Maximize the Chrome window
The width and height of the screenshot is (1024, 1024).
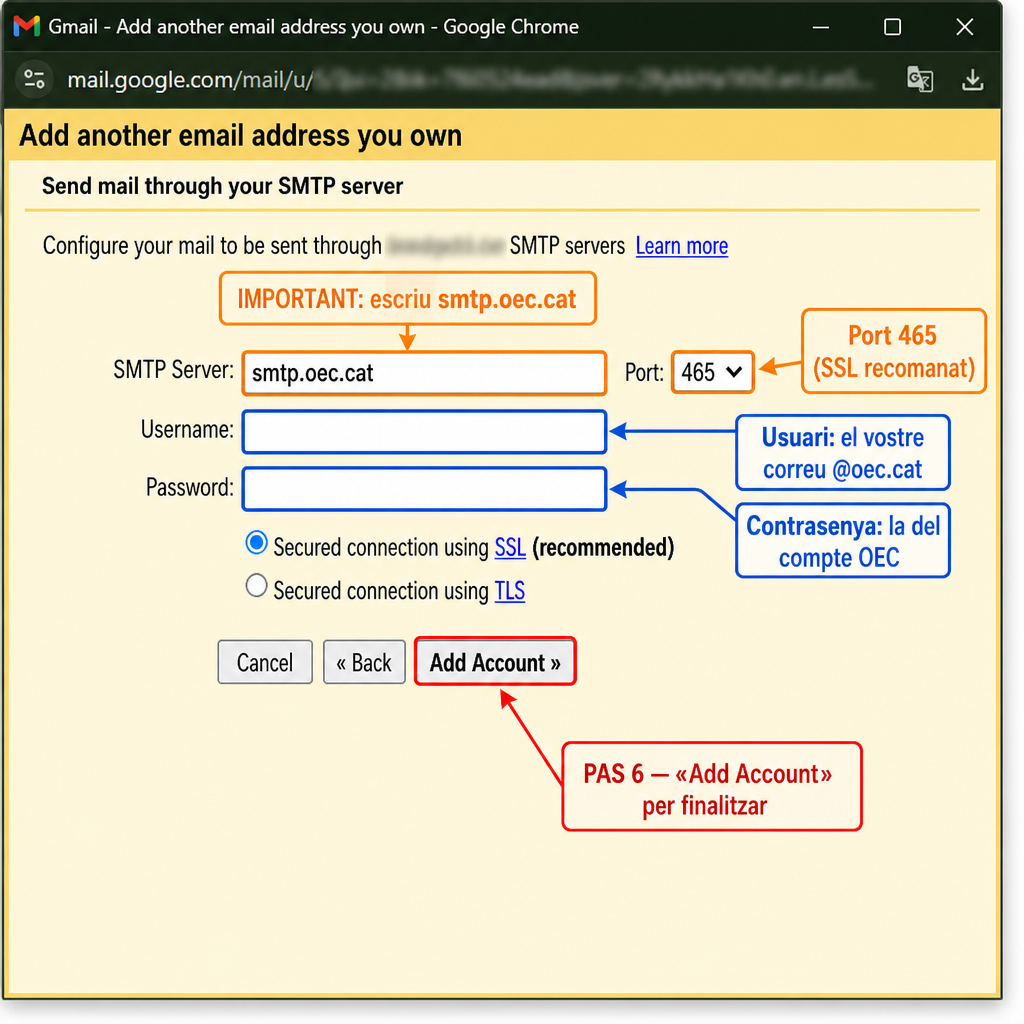click(x=892, y=27)
